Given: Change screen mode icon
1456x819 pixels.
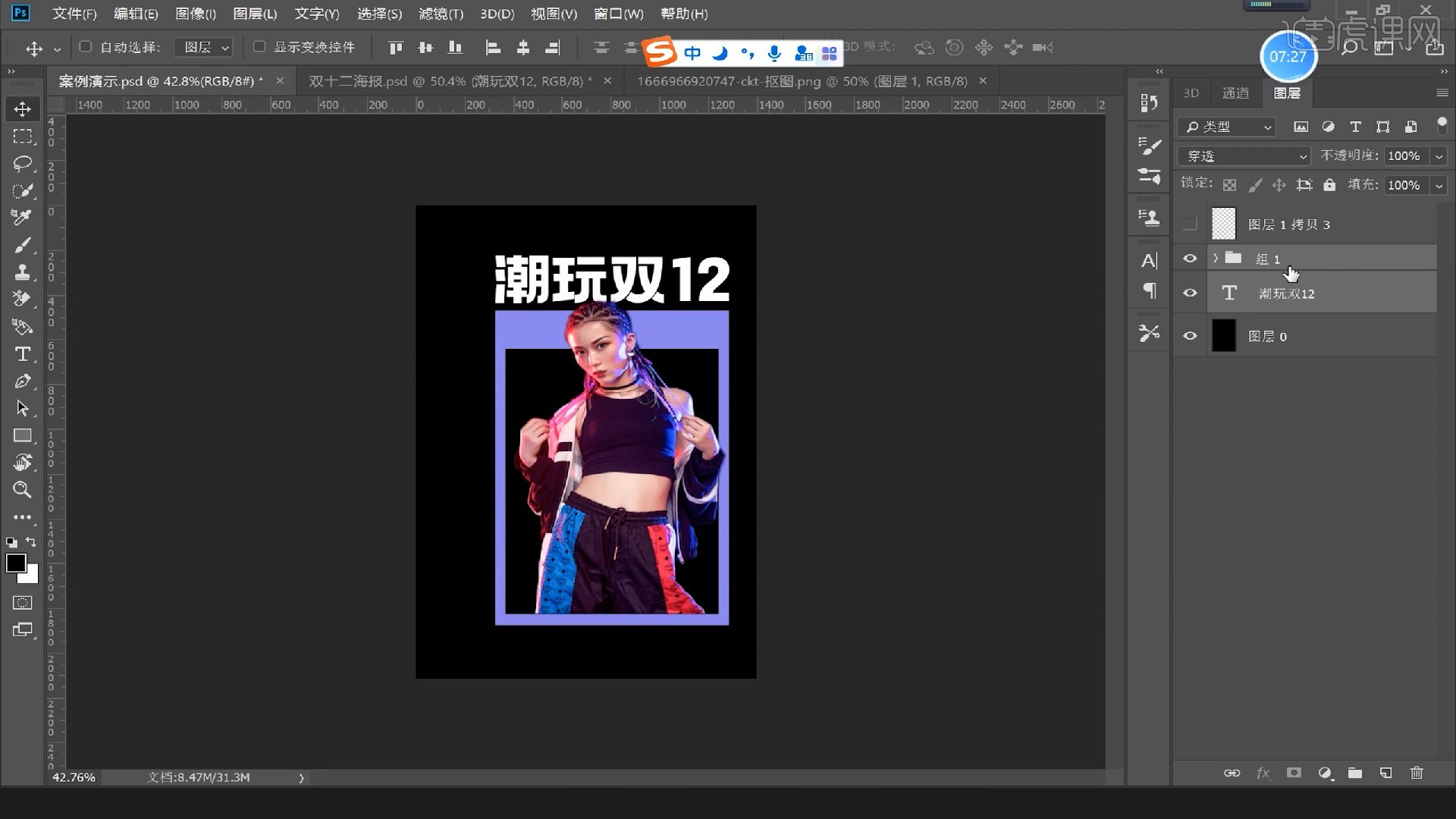Looking at the screenshot, I should (x=22, y=630).
